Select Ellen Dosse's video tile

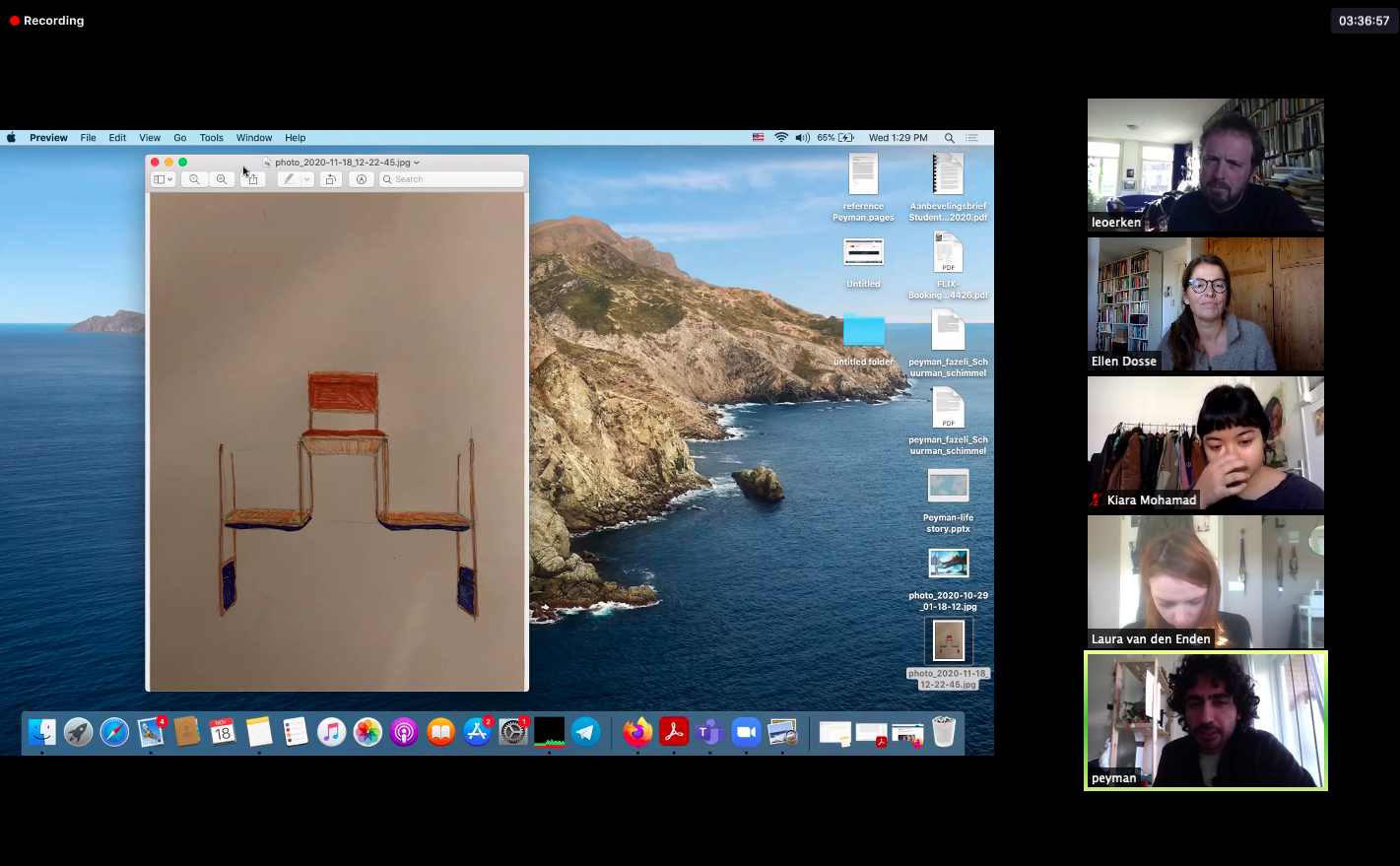pos(1206,303)
